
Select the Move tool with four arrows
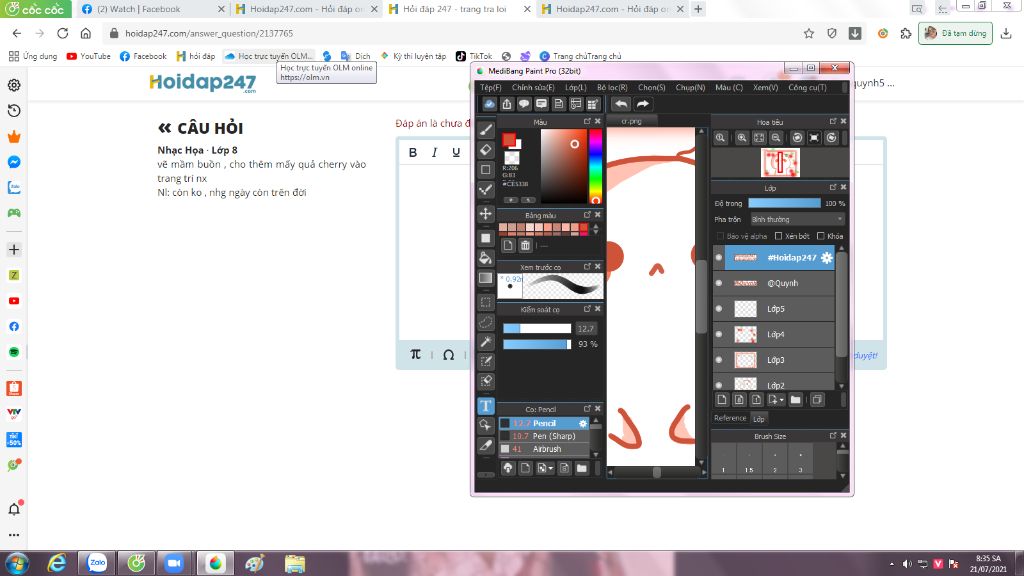coord(485,214)
